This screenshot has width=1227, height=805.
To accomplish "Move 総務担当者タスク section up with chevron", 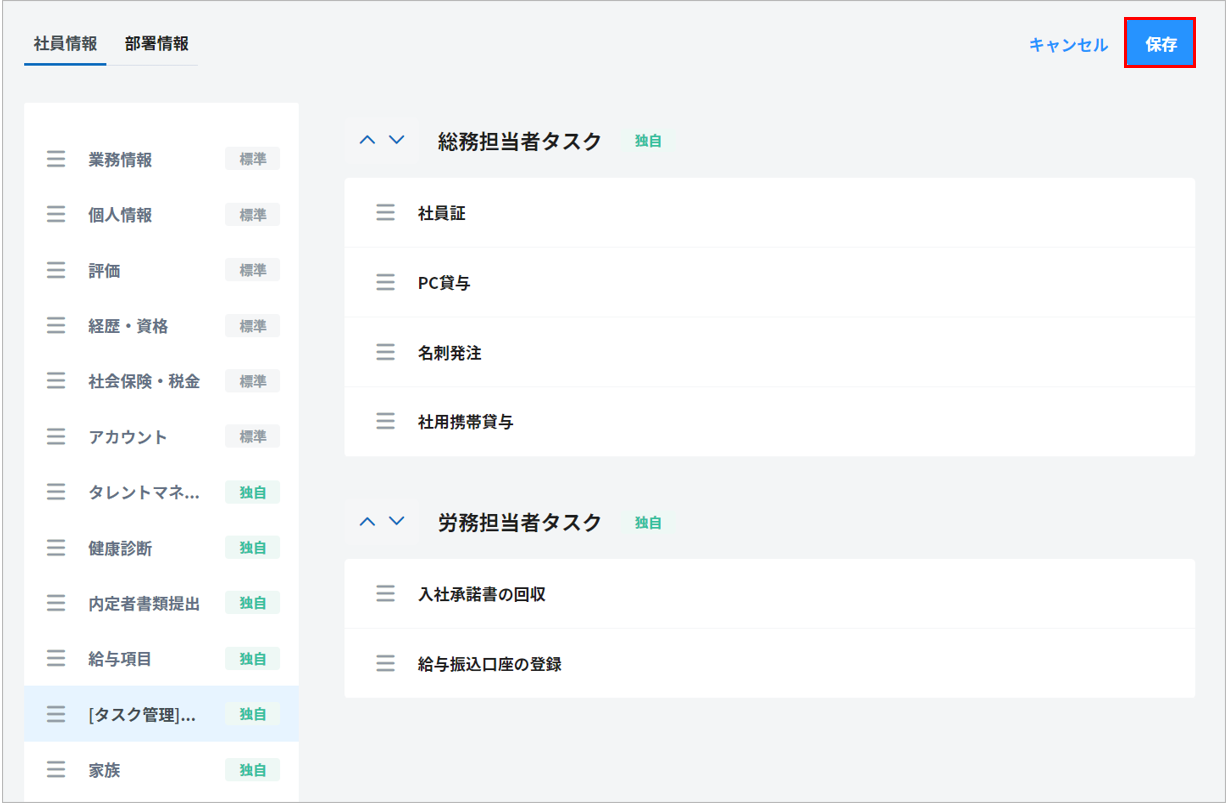I will point(367,141).
